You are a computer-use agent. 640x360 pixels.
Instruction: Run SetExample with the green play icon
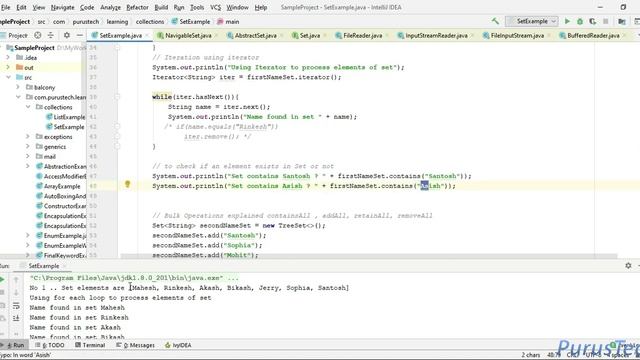point(567,21)
